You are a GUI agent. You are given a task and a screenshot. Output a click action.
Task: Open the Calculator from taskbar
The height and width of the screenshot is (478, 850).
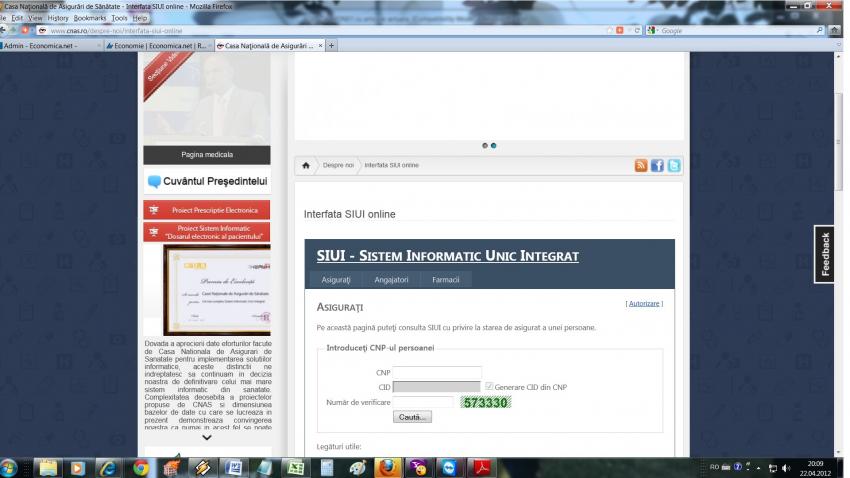327,468
